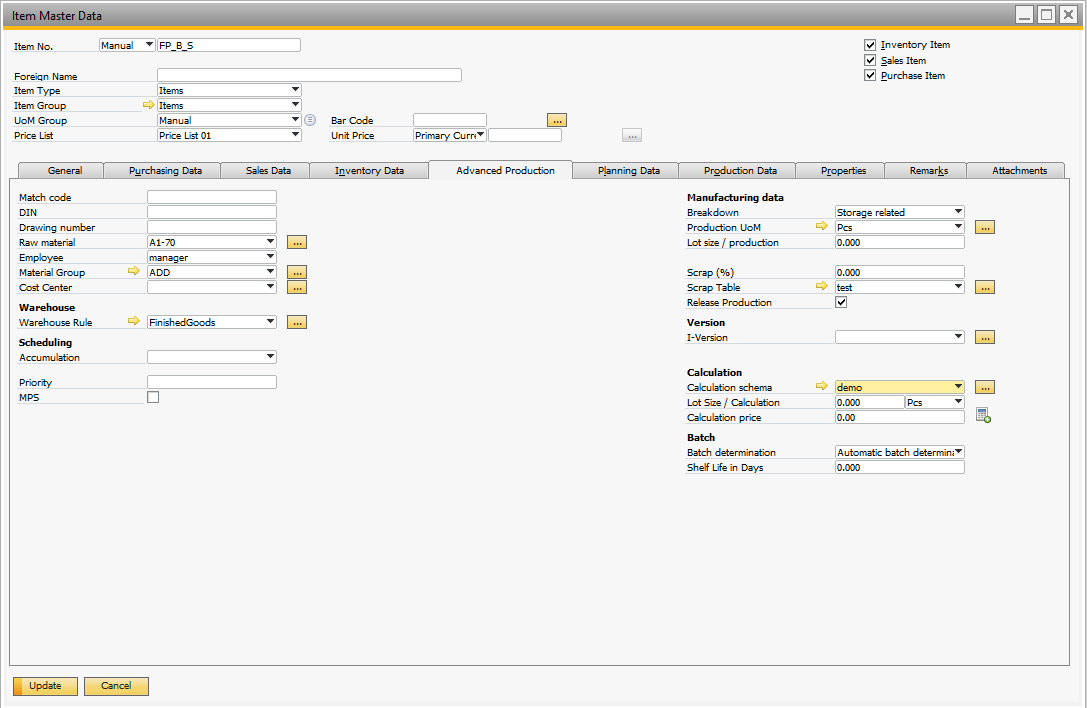Click the link arrow next to Material Group
1087x708 pixels.
135,271
